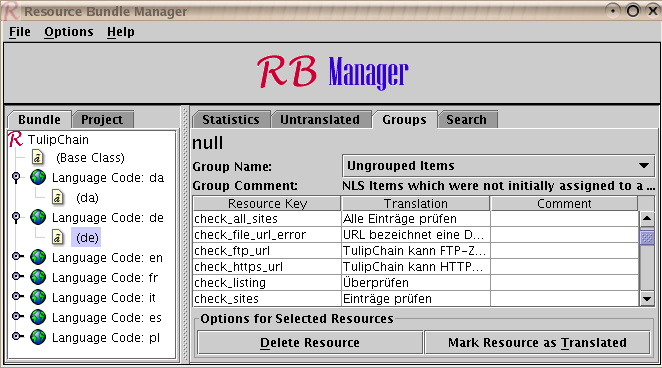Click the globe icon for Language Code: es
The image size is (662, 368).
(x=38, y=317)
